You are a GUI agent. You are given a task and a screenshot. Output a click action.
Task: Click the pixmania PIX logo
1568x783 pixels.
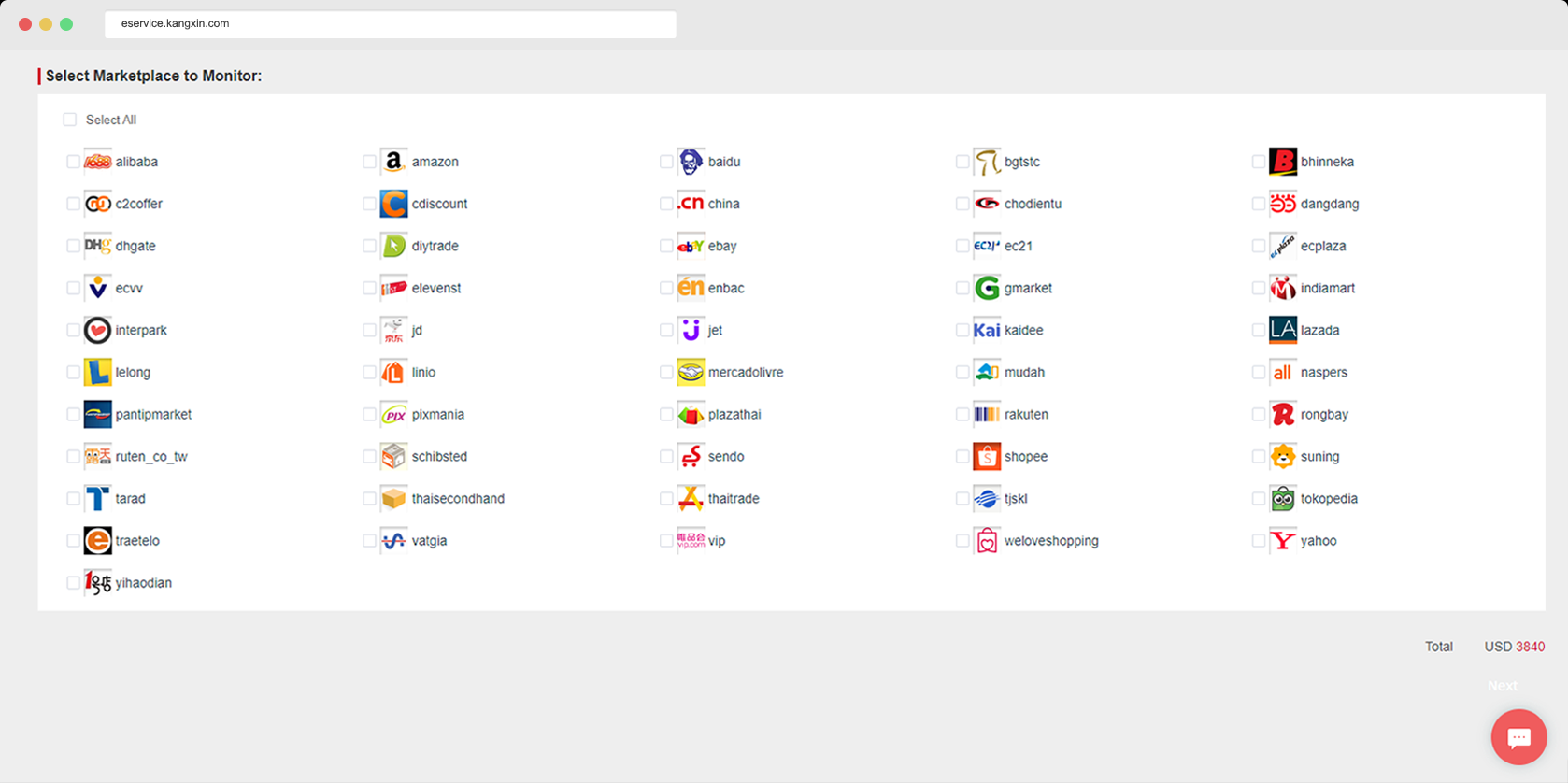pos(393,414)
